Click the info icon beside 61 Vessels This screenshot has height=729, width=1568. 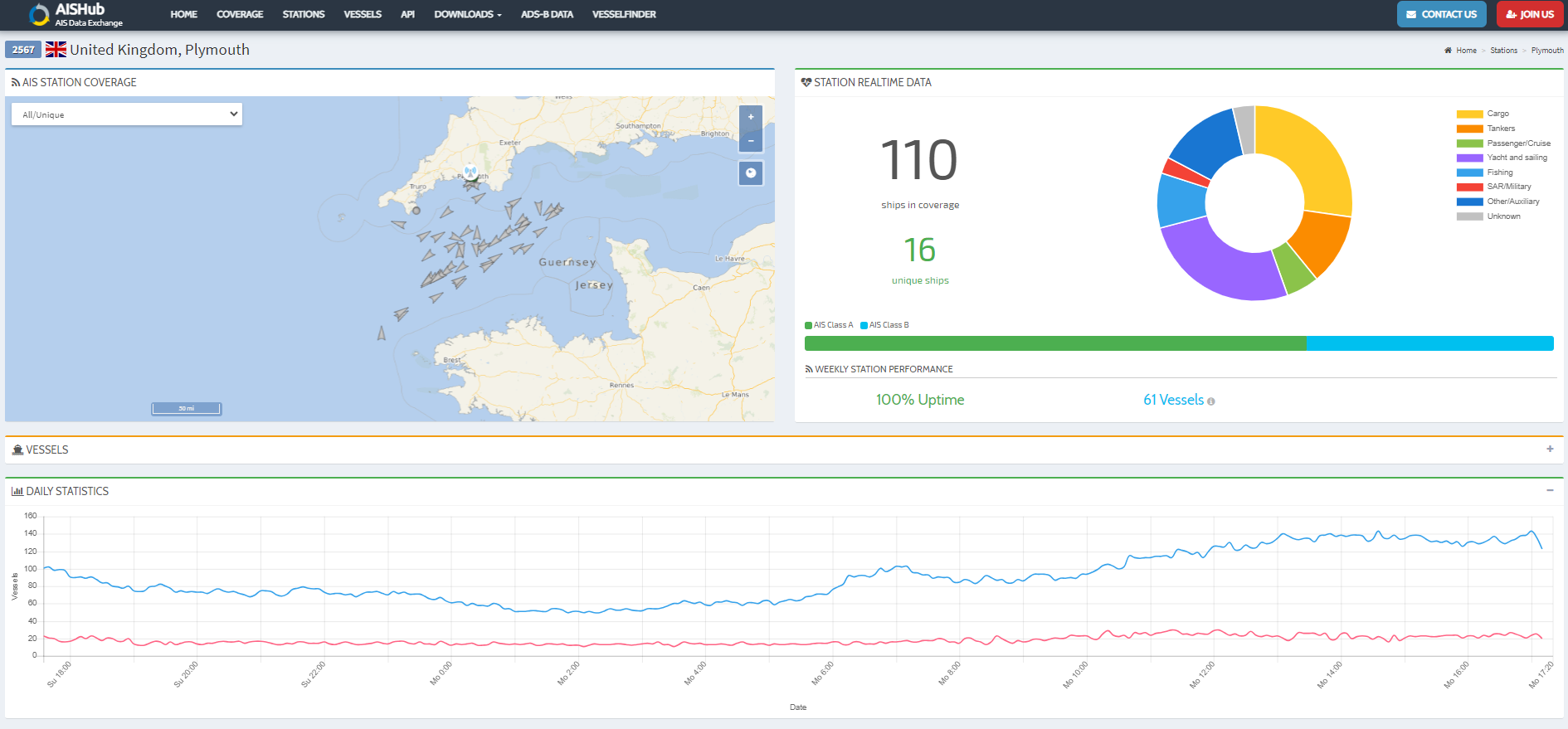[x=1211, y=401]
